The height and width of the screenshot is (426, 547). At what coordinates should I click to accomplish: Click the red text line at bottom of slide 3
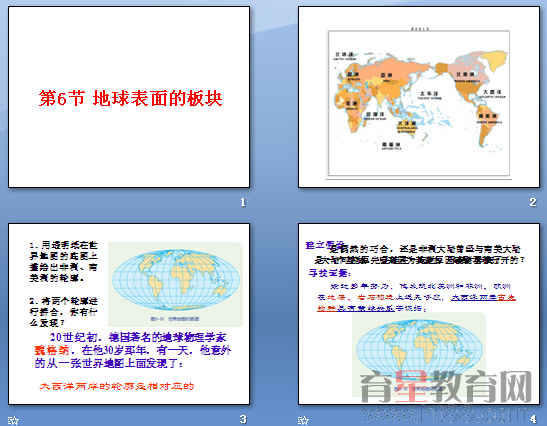tap(117, 387)
